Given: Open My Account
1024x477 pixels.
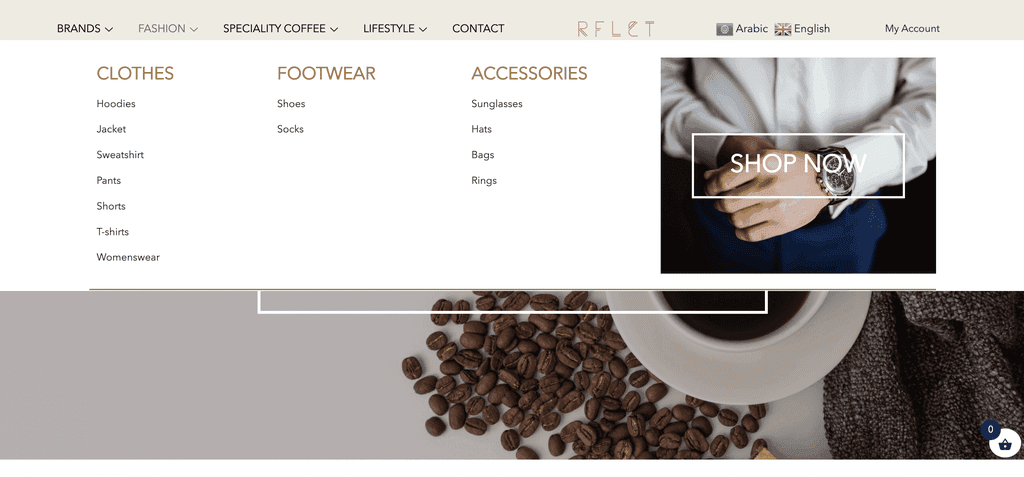Looking at the screenshot, I should pyautogui.click(x=912, y=29).
